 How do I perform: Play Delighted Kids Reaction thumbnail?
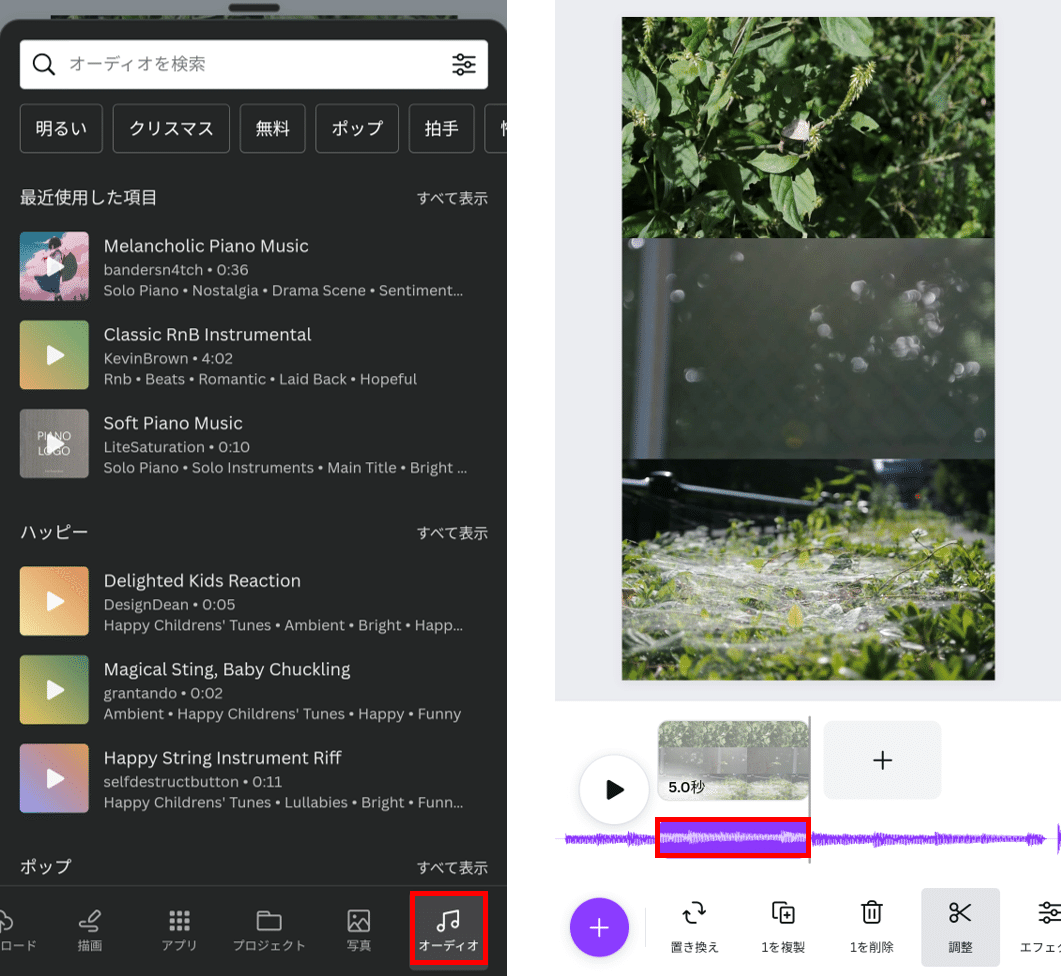[54, 601]
